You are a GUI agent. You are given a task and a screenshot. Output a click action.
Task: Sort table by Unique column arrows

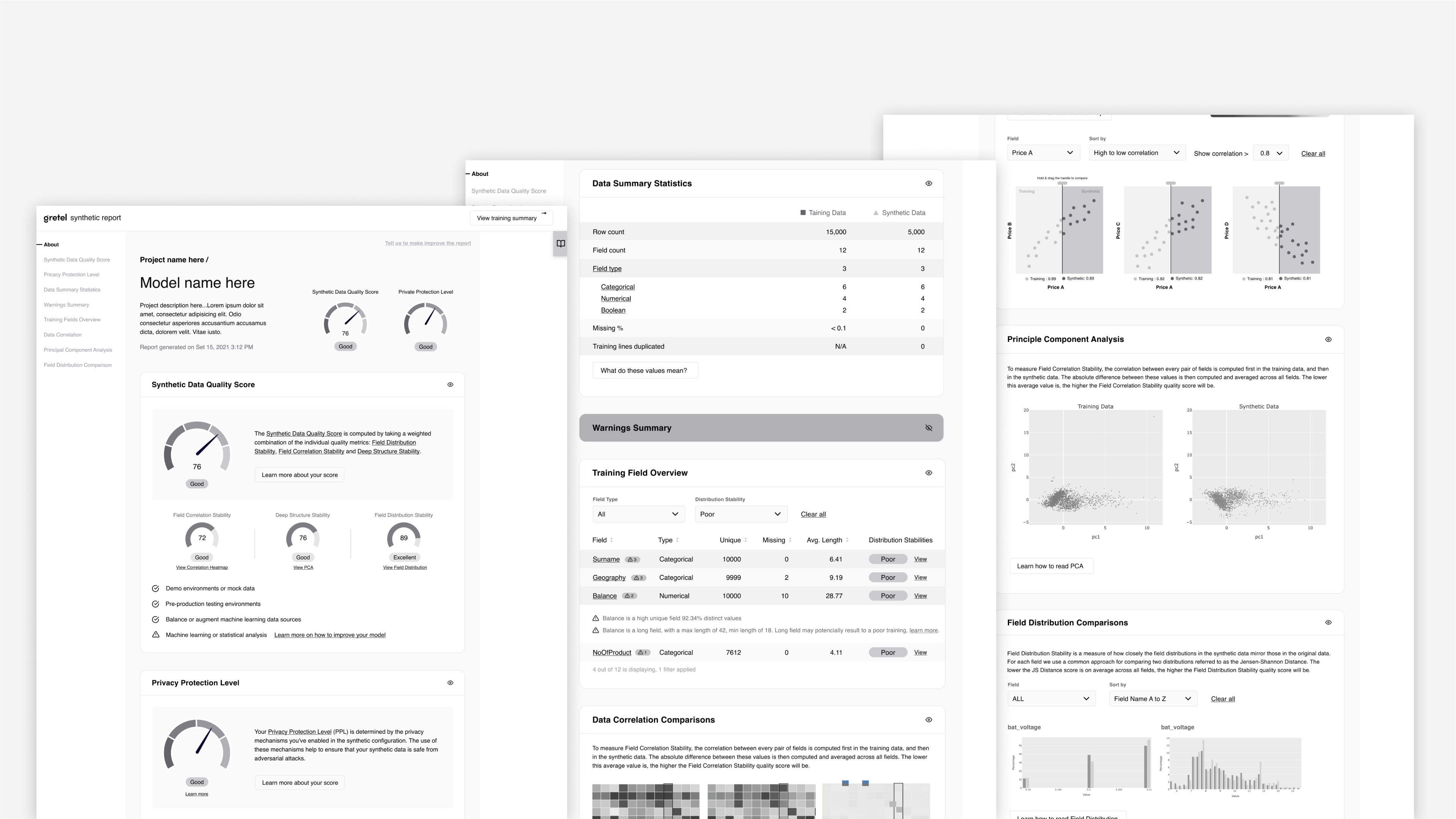point(746,540)
